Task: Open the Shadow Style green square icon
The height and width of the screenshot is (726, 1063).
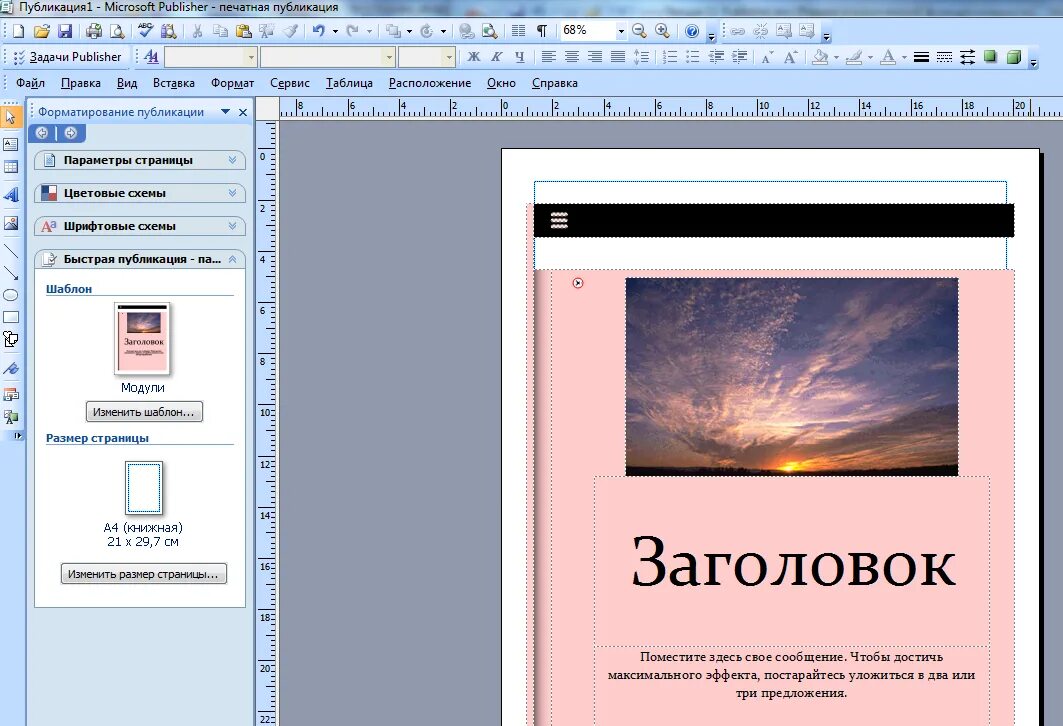Action: pyautogui.click(x=990, y=57)
